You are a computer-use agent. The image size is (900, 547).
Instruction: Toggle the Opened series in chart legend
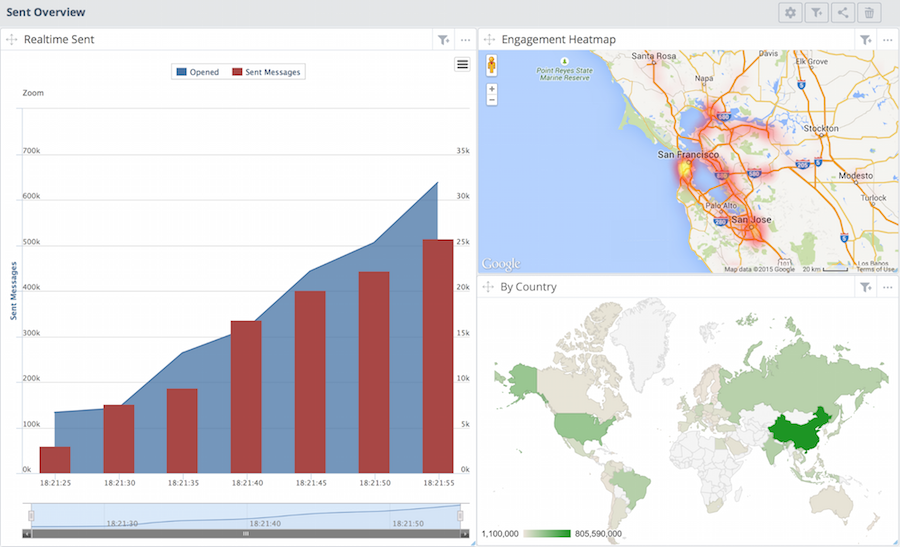198,72
